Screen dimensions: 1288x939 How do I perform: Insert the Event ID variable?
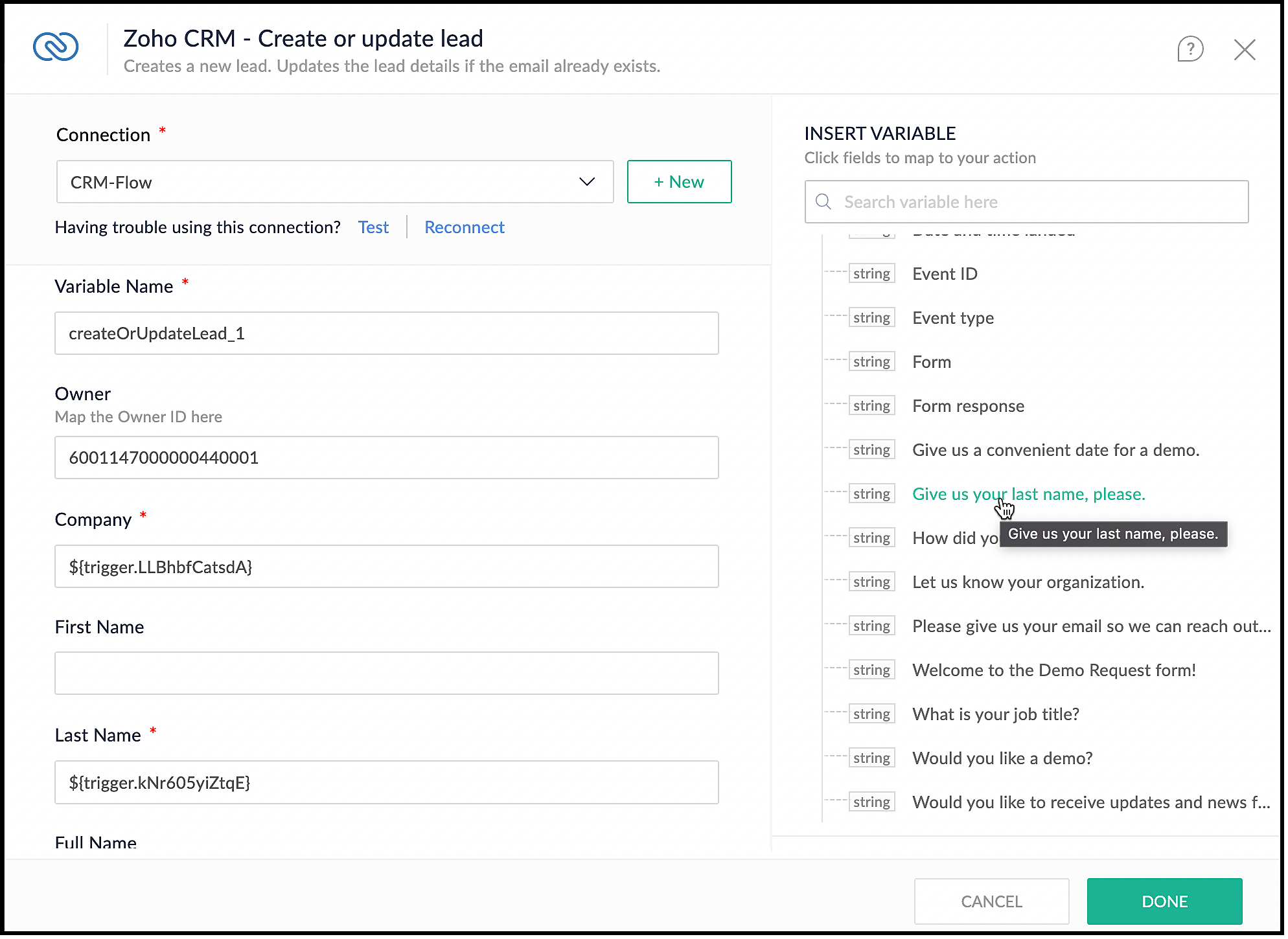point(944,274)
